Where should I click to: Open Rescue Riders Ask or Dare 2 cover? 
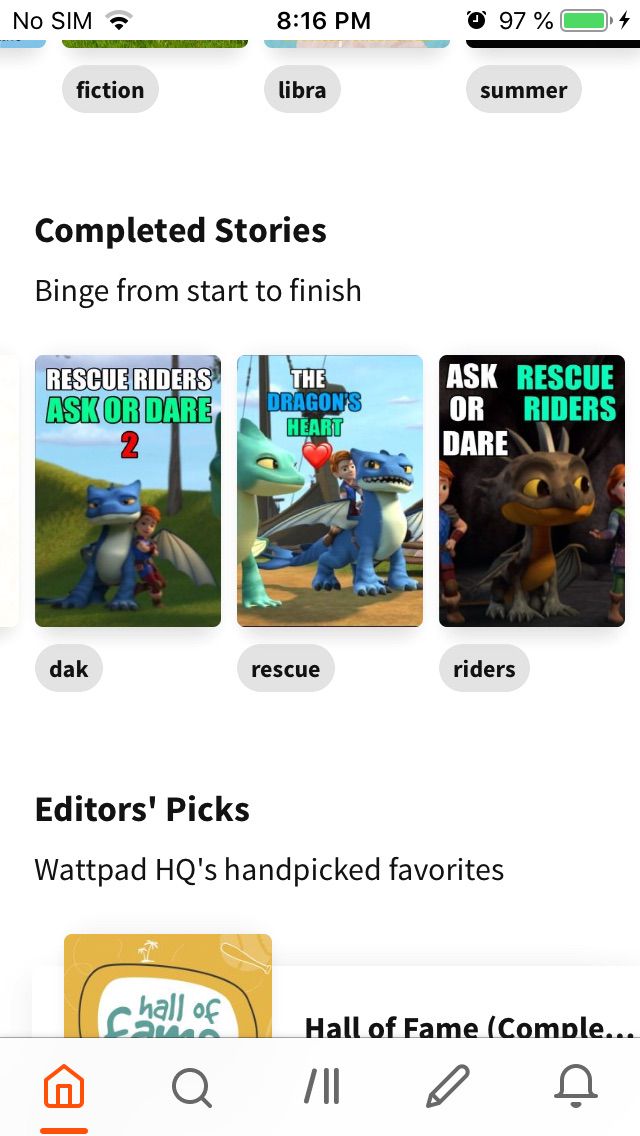tap(128, 490)
